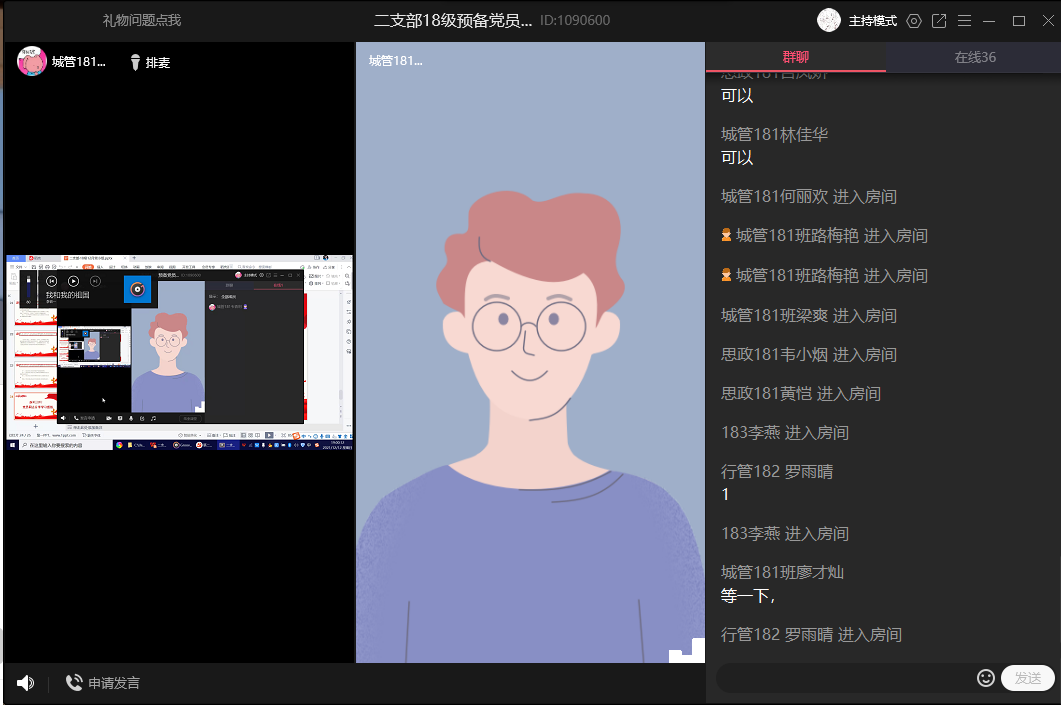Click username 城管181林佳华 in chat
The image size is (1061, 705).
coord(774,135)
